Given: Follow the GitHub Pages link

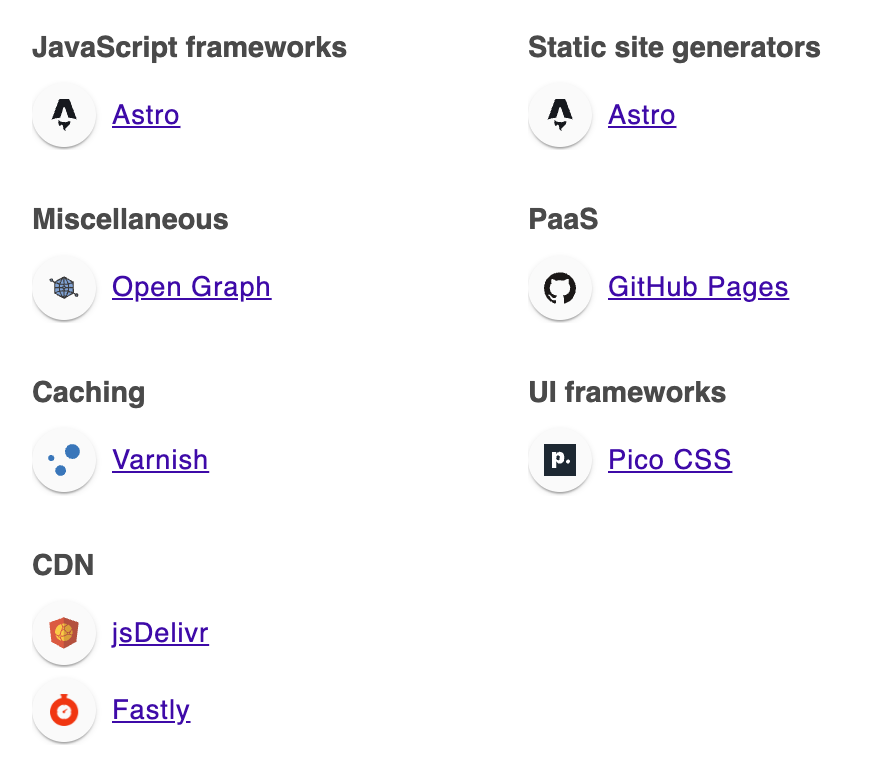Looking at the screenshot, I should (698, 287).
